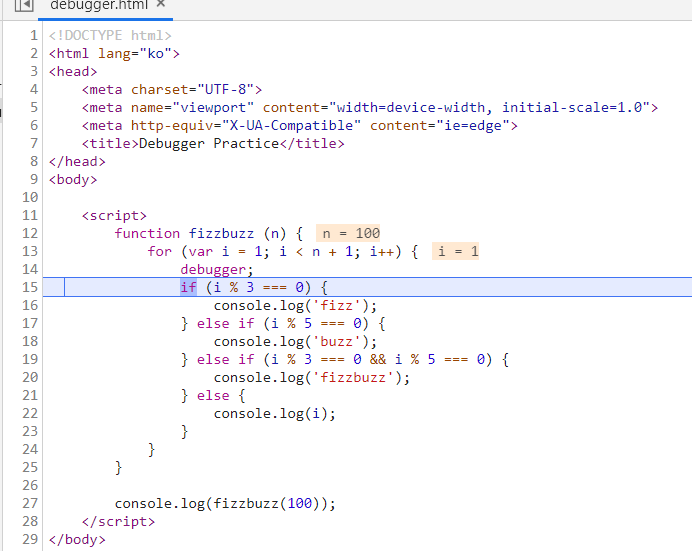Click the '</body>' tag on line 29
The image size is (692, 551).
click(x=77, y=540)
